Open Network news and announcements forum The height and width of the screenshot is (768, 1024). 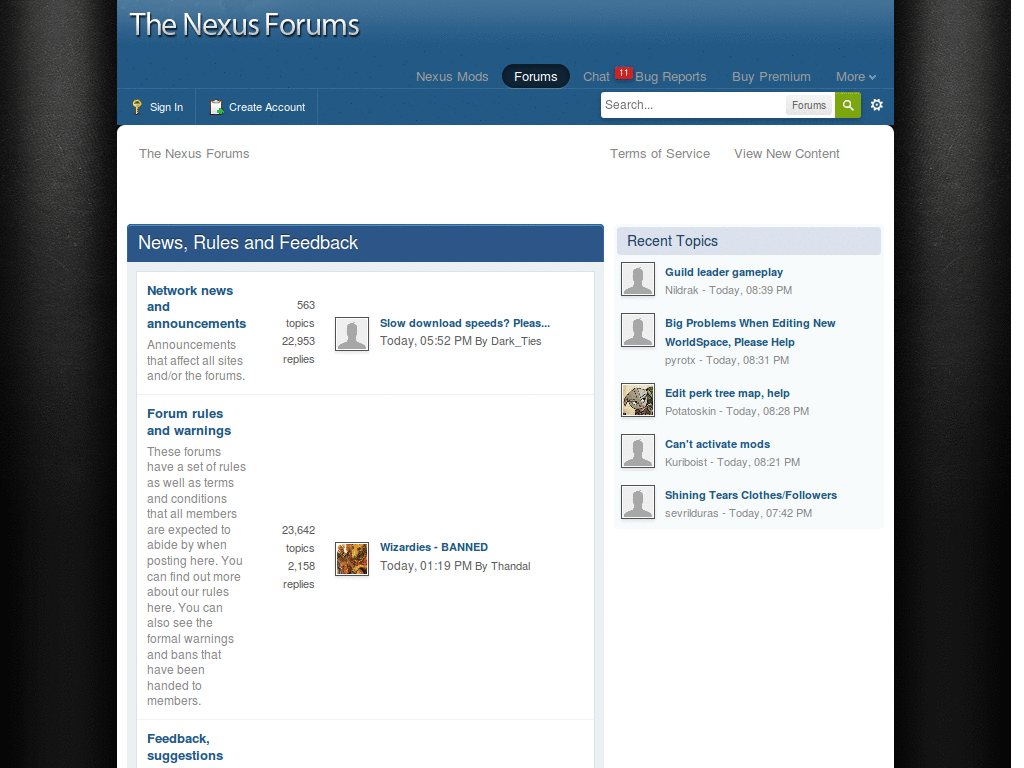click(194, 306)
